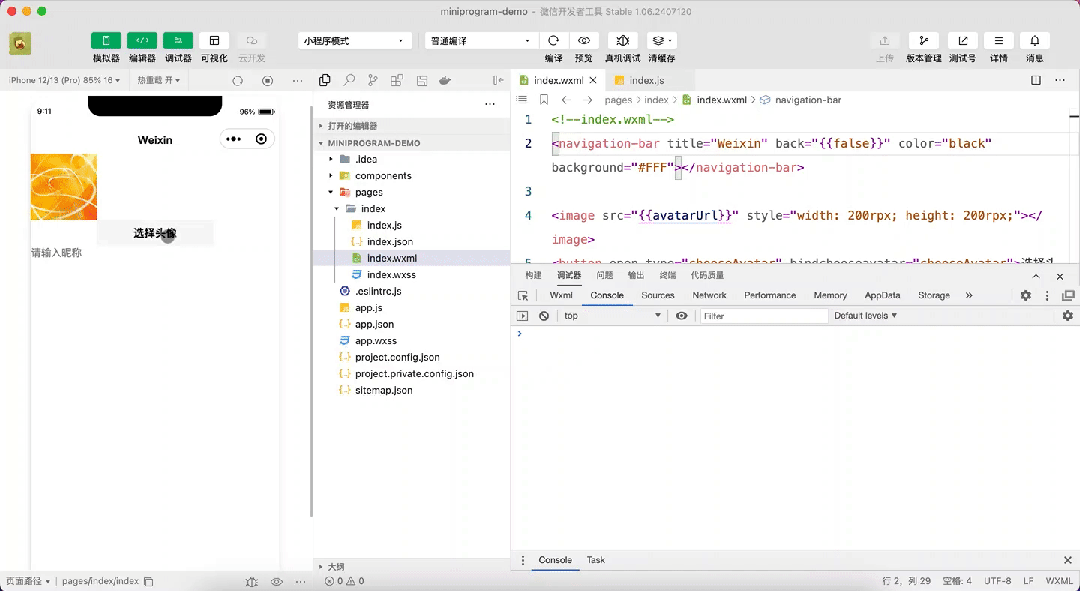Viewport: 1080px width, 591px height.
Task: Open the hot reload dropdown
Action: [158, 81]
